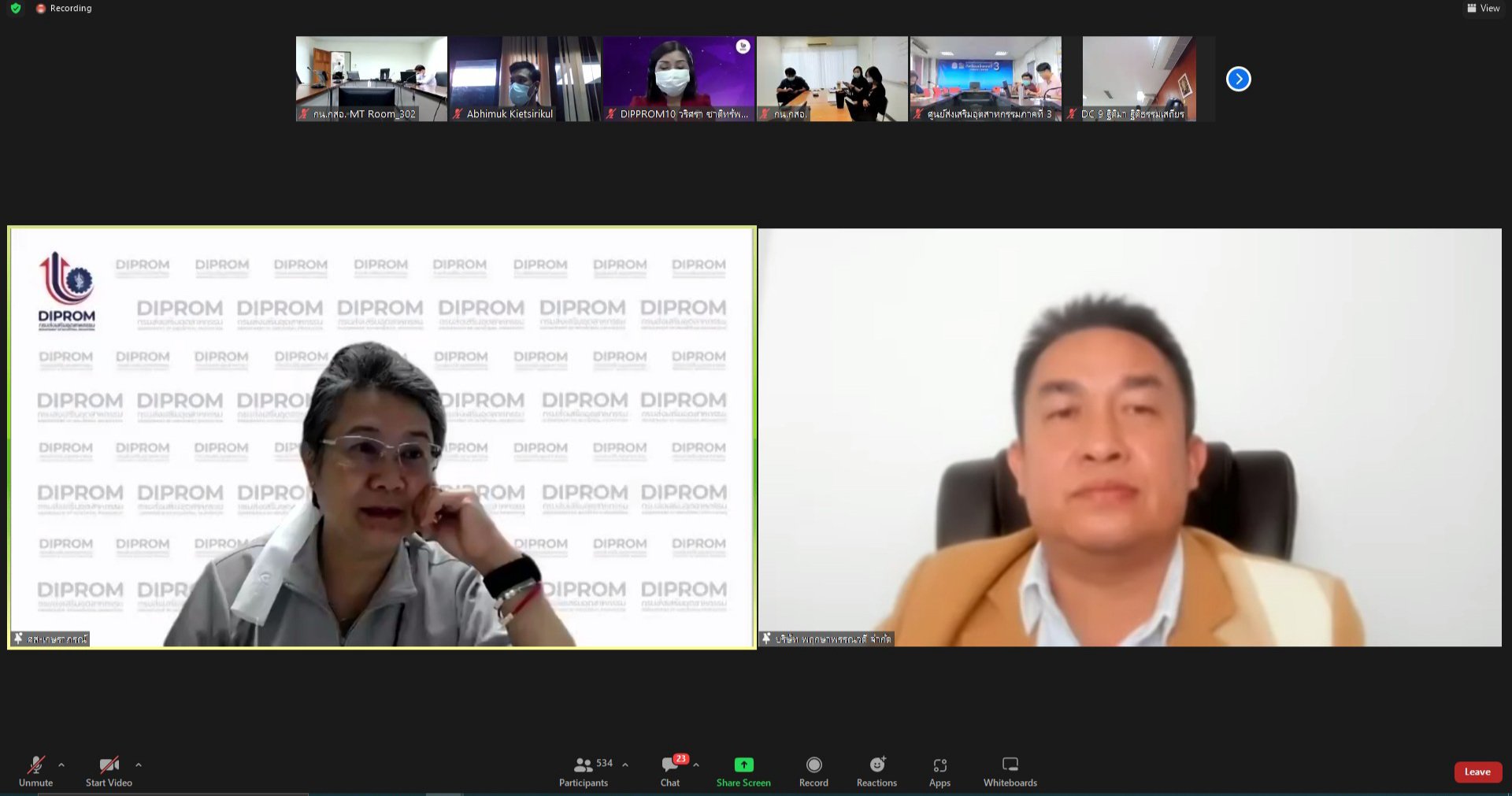The image size is (1512, 796).
Task: Open the Apps panel
Action: tap(939, 771)
